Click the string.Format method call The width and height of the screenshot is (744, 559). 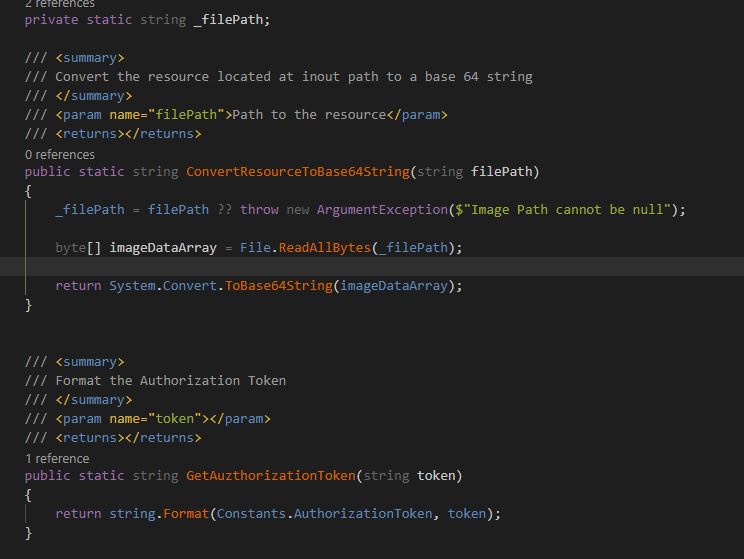pos(159,513)
